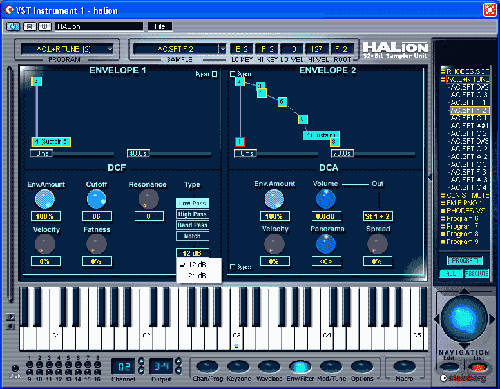The height and width of the screenshot is (389, 500).
Task: Open the Chan/Prog page button
Action: click(x=207, y=367)
